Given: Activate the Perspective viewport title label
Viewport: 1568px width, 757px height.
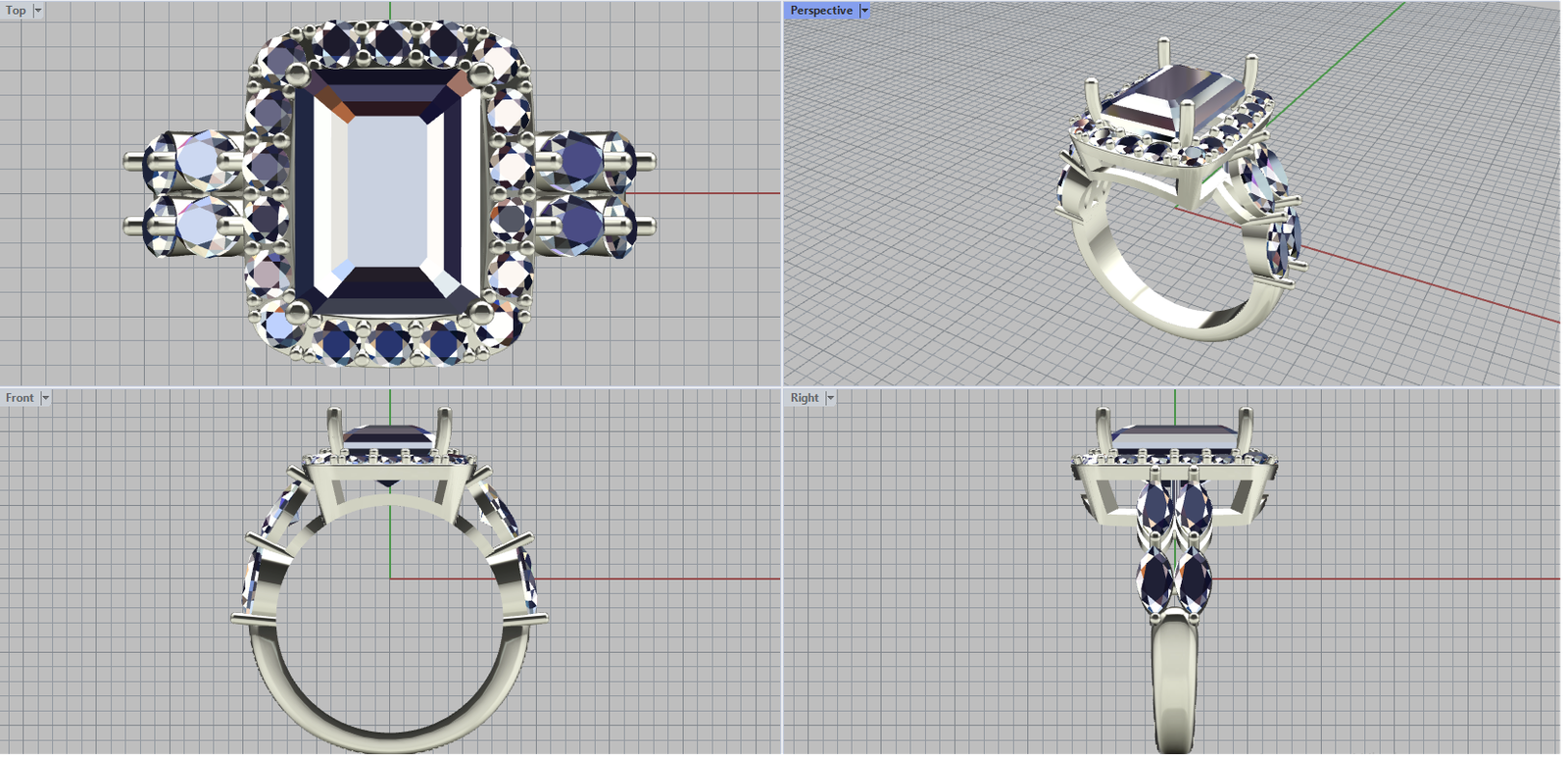Looking at the screenshot, I should pos(821,11).
